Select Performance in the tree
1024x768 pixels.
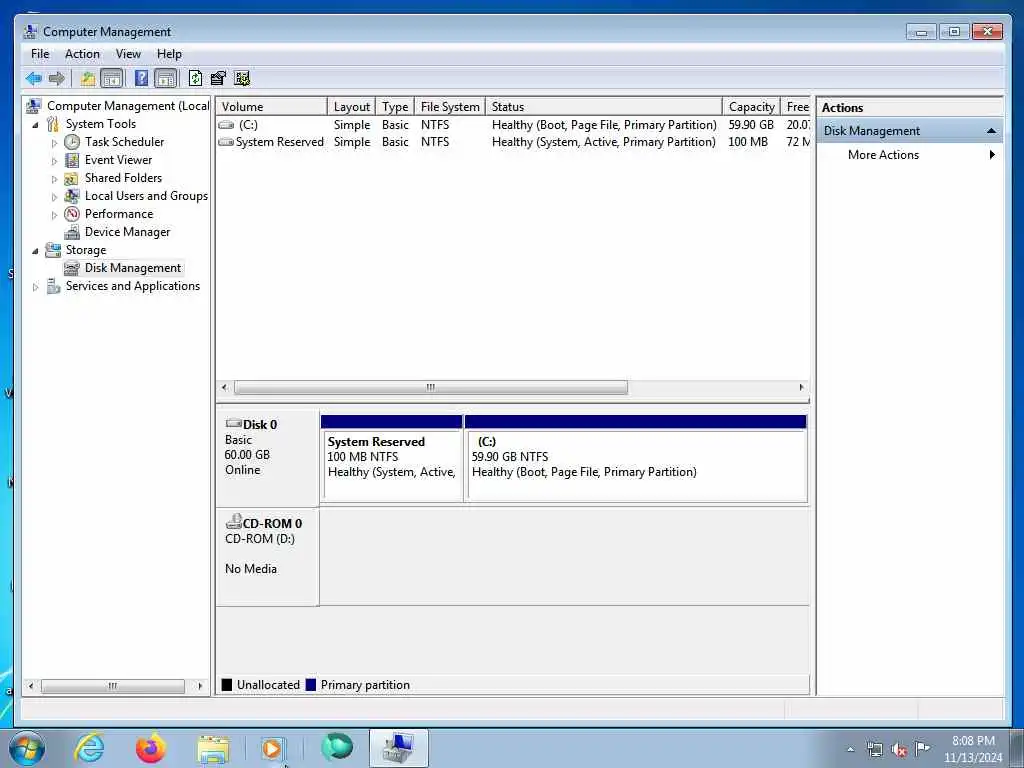click(119, 214)
